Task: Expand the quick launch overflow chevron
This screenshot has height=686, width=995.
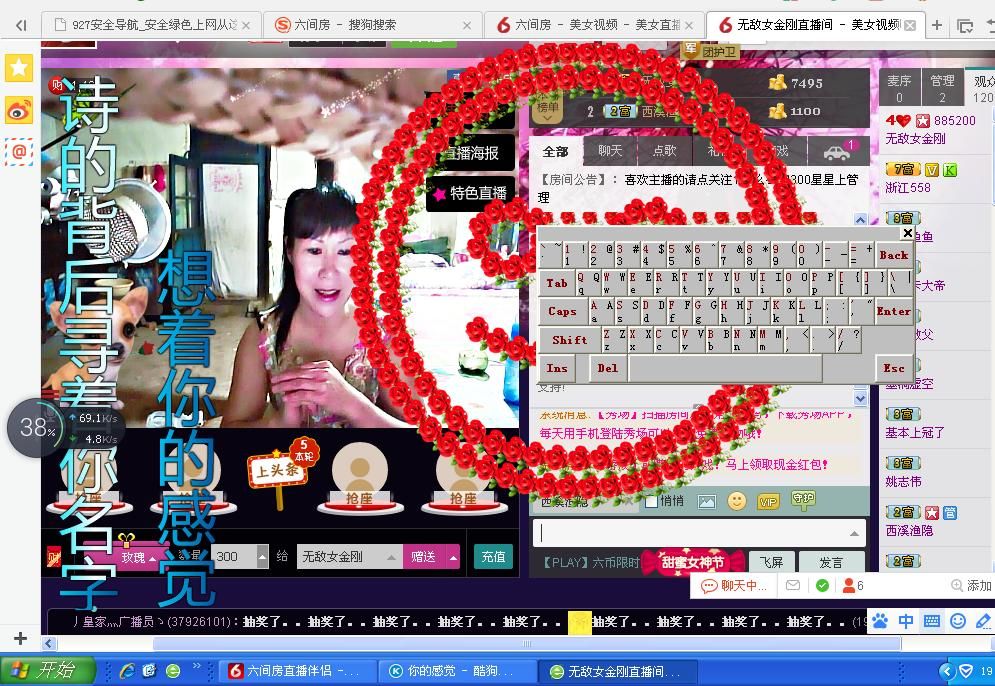Action: 196,666
